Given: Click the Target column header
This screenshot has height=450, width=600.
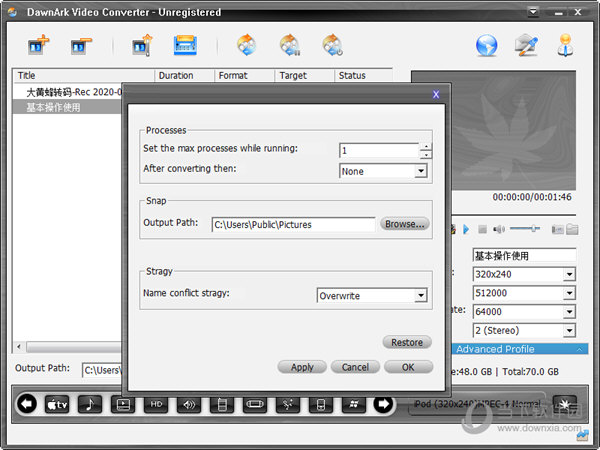Looking at the screenshot, I should [305, 75].
